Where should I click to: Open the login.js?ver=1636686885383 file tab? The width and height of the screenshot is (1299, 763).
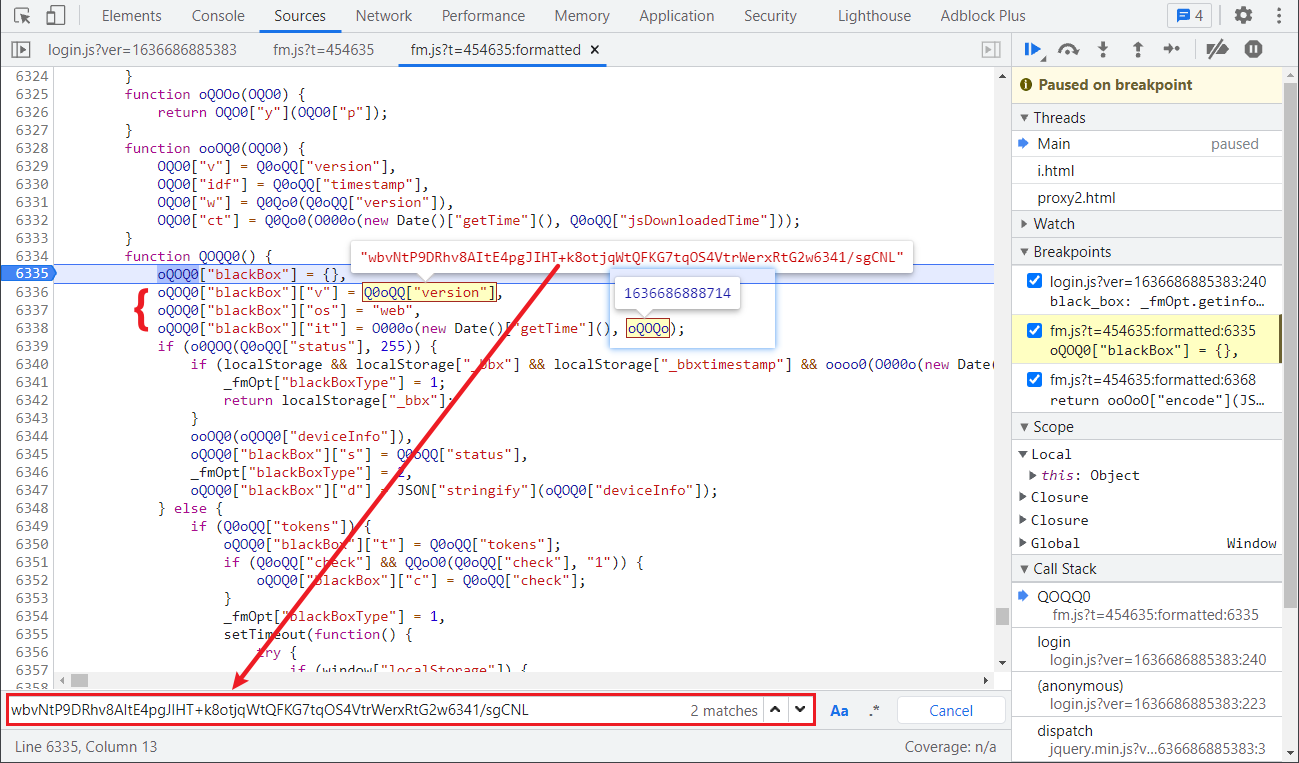click(x=142, y=50)
